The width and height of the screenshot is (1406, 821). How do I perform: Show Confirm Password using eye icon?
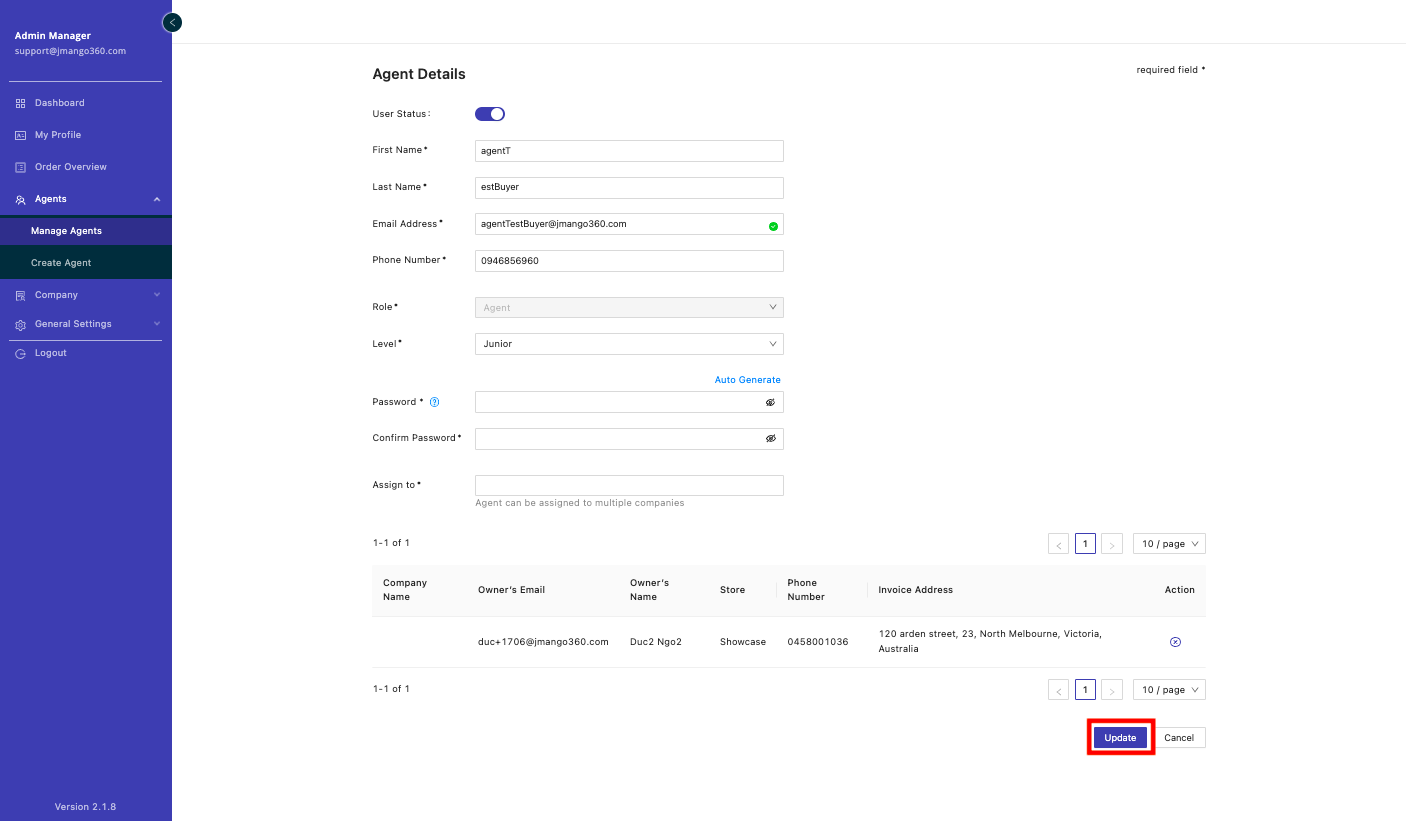coord(770,438)
